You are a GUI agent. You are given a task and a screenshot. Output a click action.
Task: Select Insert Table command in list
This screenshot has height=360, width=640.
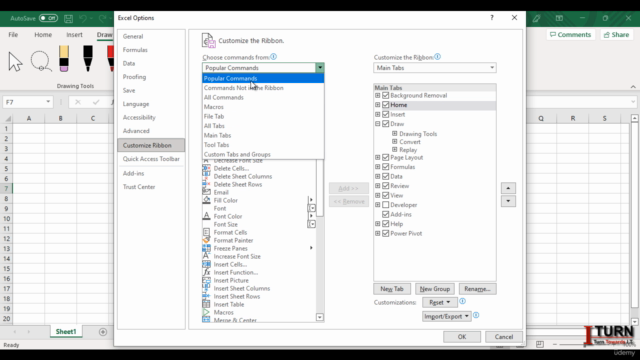click(x=229, y=304)
